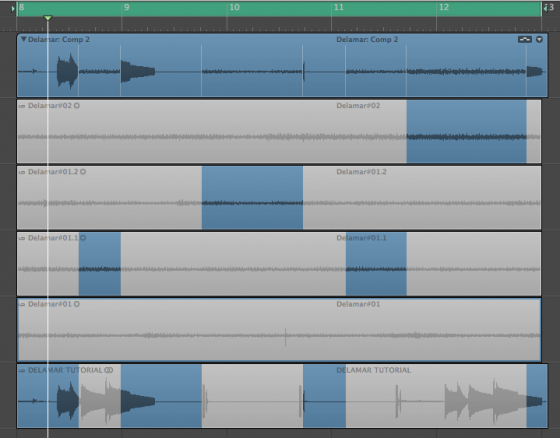This screenshot has height=438, width=560.
Task: Select the Delamar#01 take lane
Action: tap(279, 330)
